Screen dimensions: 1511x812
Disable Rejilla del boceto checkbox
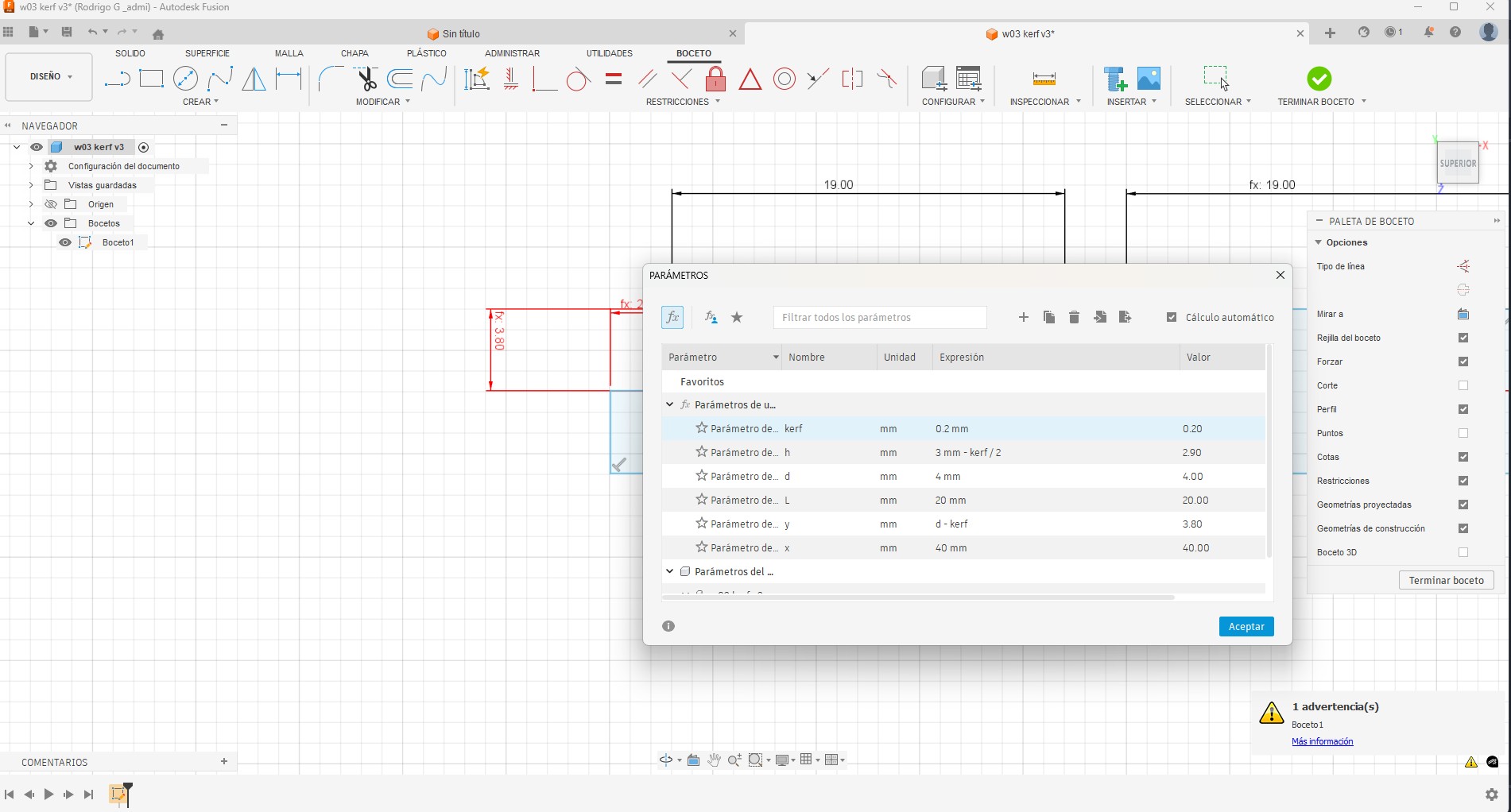coord(1463,338)
